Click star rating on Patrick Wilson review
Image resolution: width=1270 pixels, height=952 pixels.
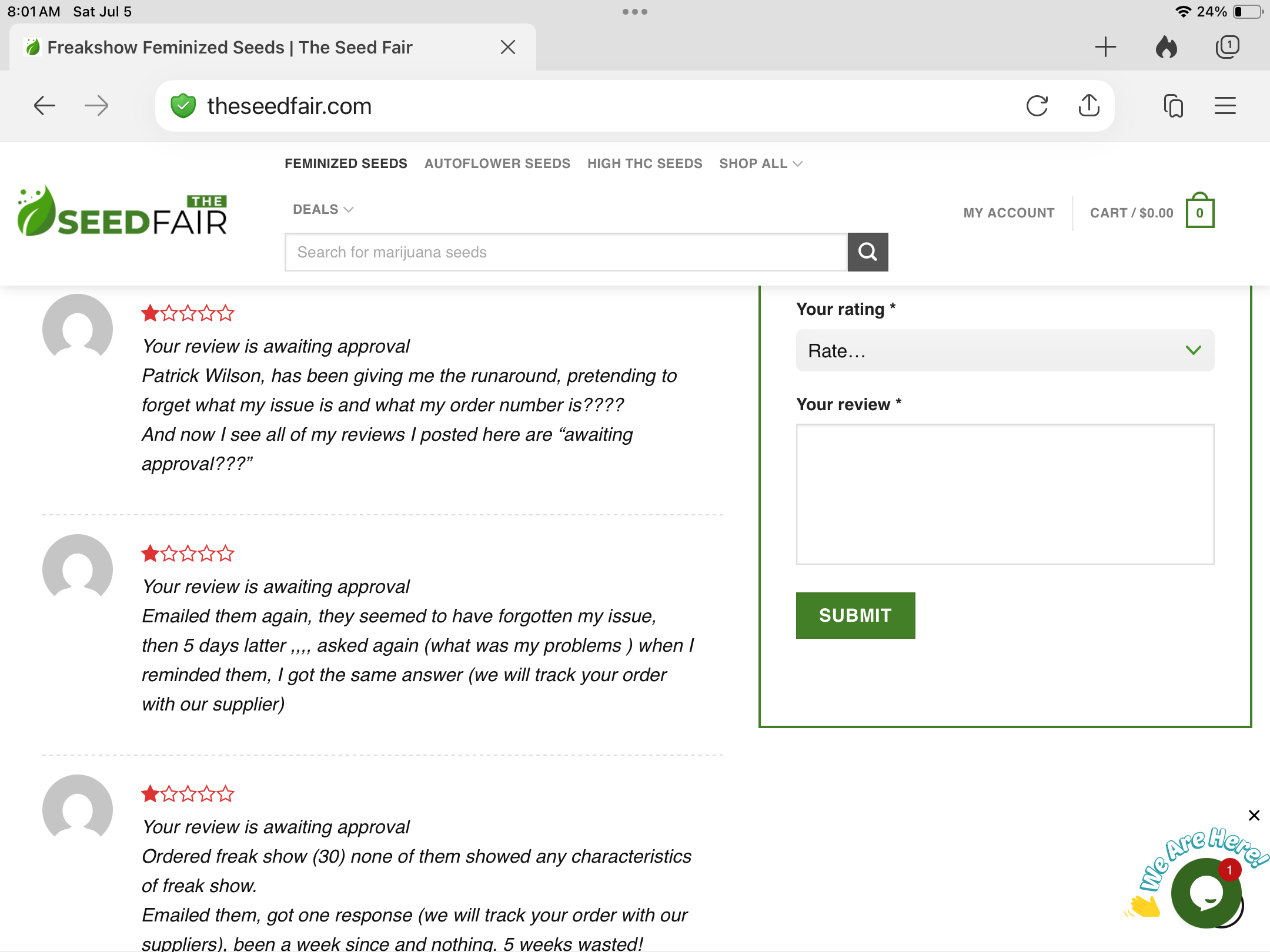coord(188,313)
